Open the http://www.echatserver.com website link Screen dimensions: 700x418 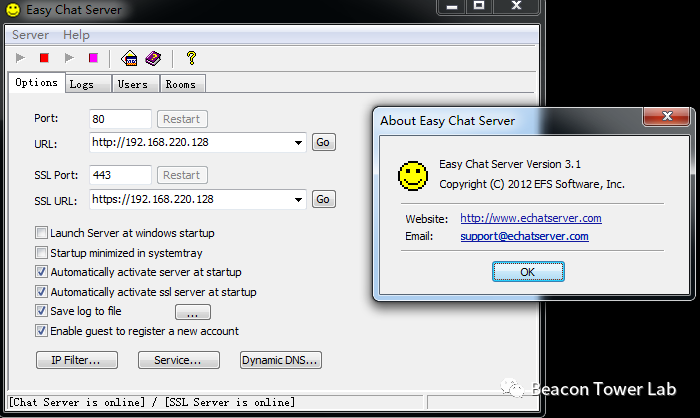point(531,218)
